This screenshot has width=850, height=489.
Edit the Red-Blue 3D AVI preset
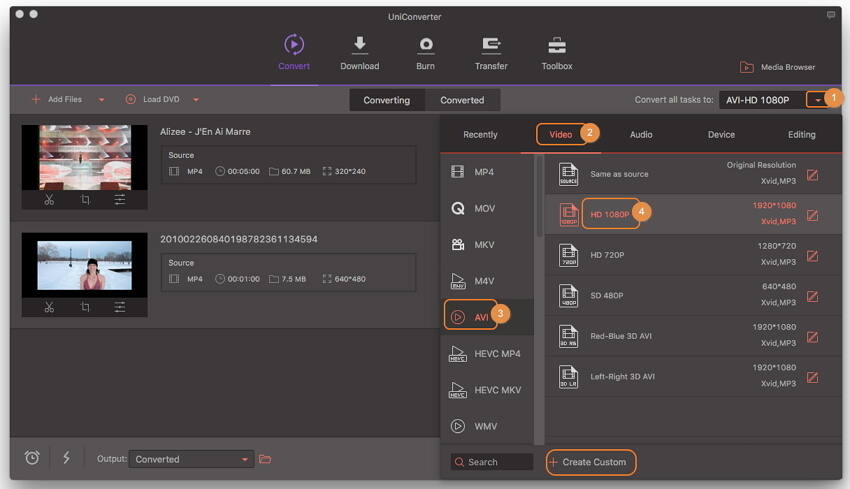(x=812, y=337)
